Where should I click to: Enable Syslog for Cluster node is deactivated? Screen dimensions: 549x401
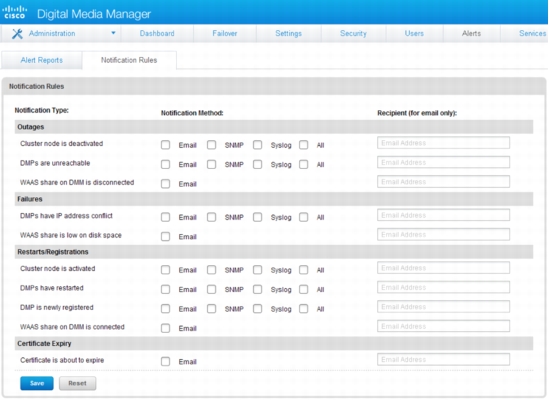[x=257, y=145]
